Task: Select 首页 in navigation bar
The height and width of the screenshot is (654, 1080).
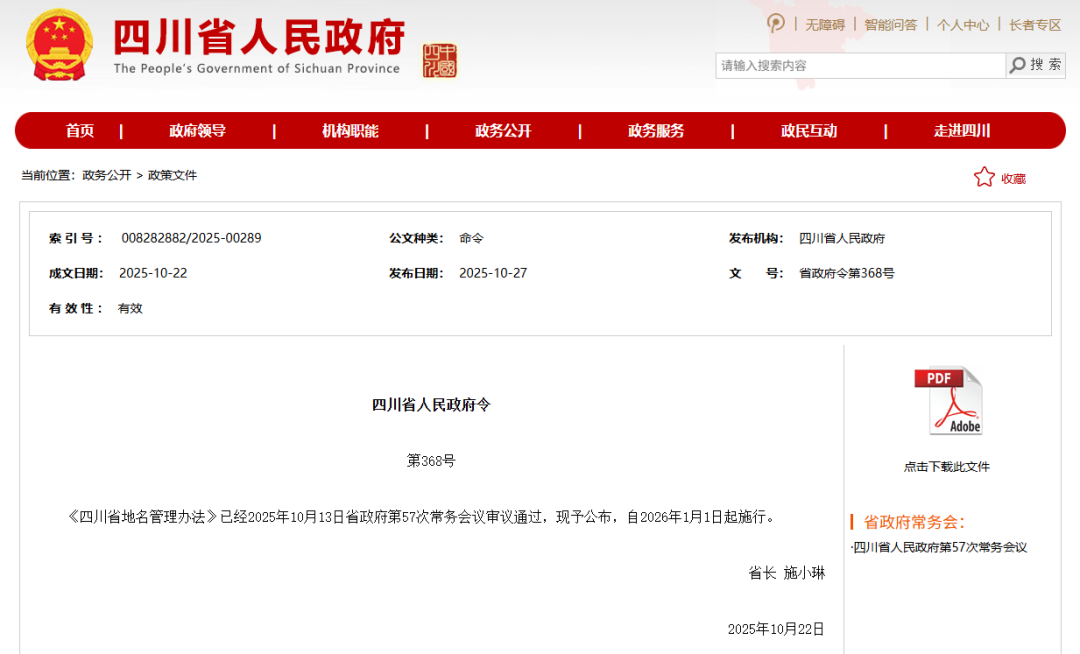Action: (80, 131)
